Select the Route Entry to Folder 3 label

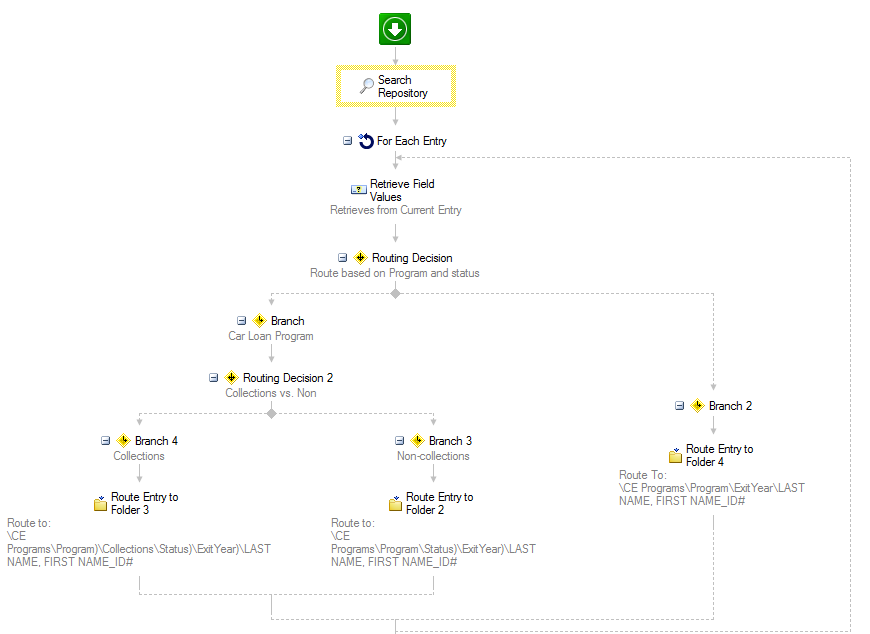[145, 503]
